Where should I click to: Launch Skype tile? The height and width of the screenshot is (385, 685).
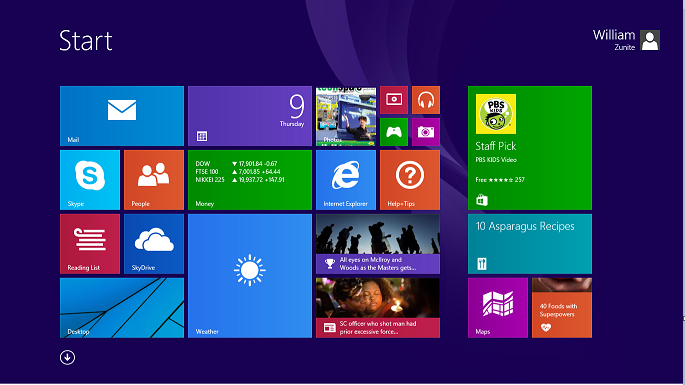coord(90,180)
